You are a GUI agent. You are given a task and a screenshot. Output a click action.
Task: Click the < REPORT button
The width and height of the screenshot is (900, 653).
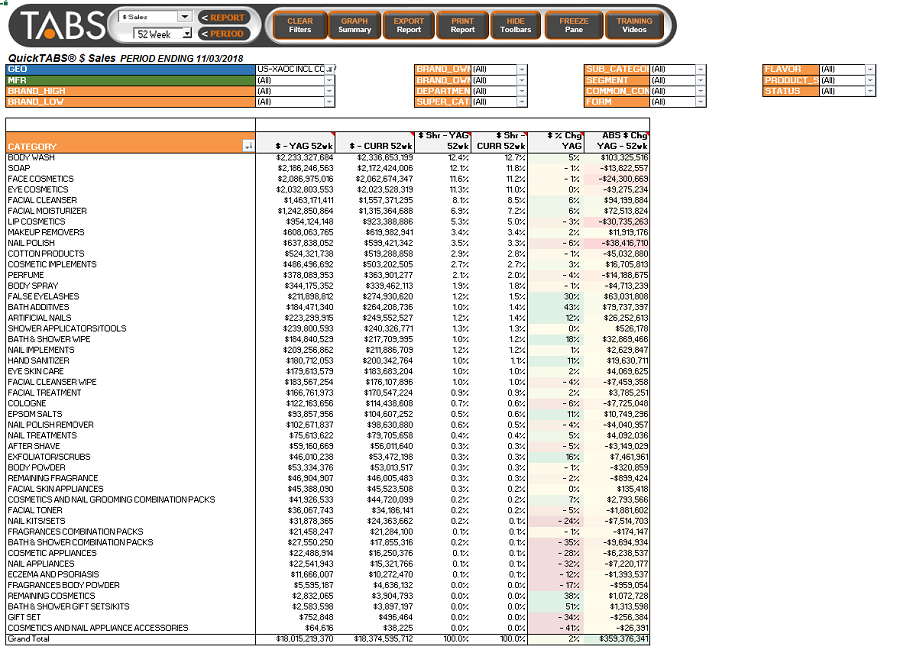pos(223,18)
